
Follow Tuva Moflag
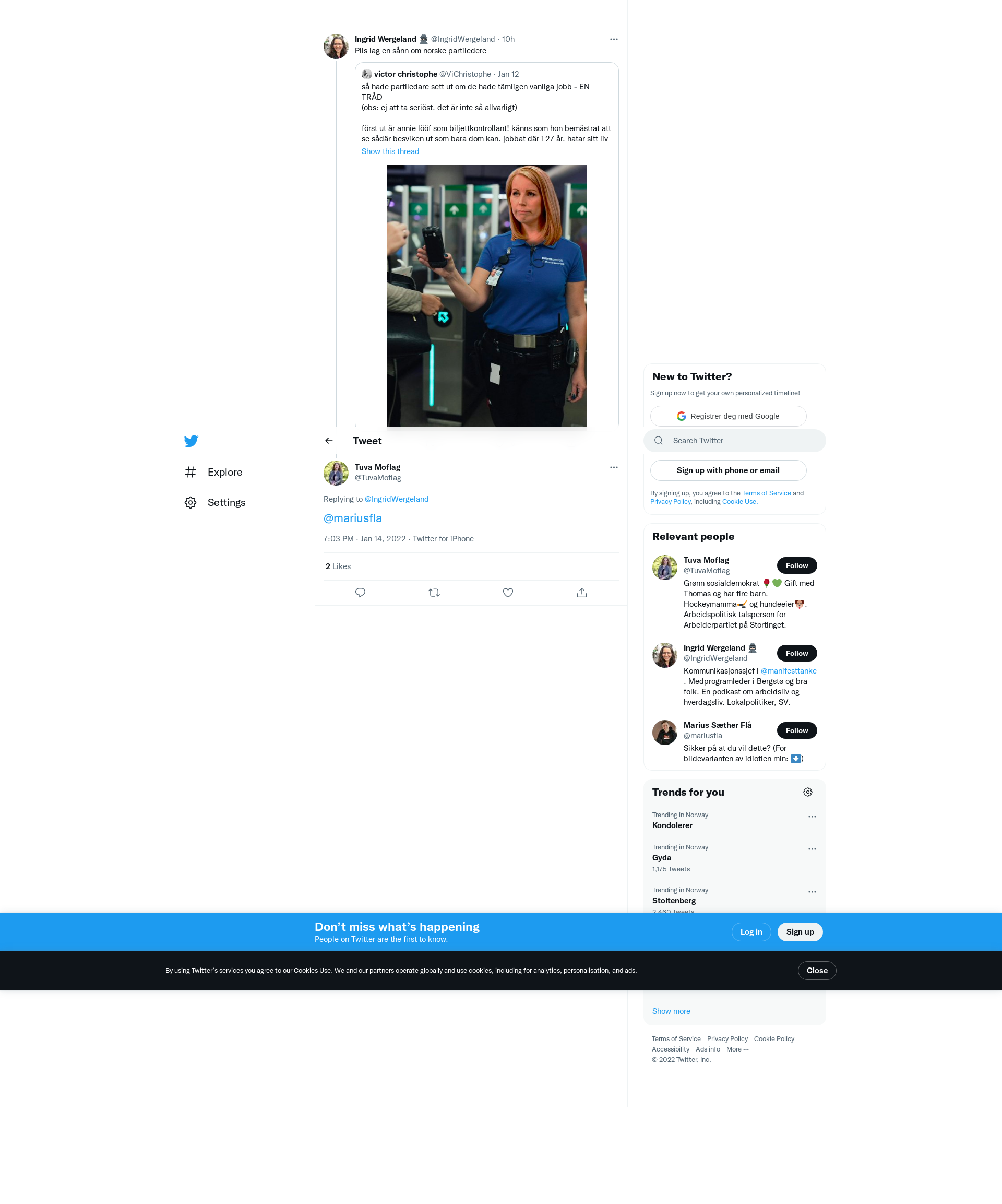click(796, 566)
